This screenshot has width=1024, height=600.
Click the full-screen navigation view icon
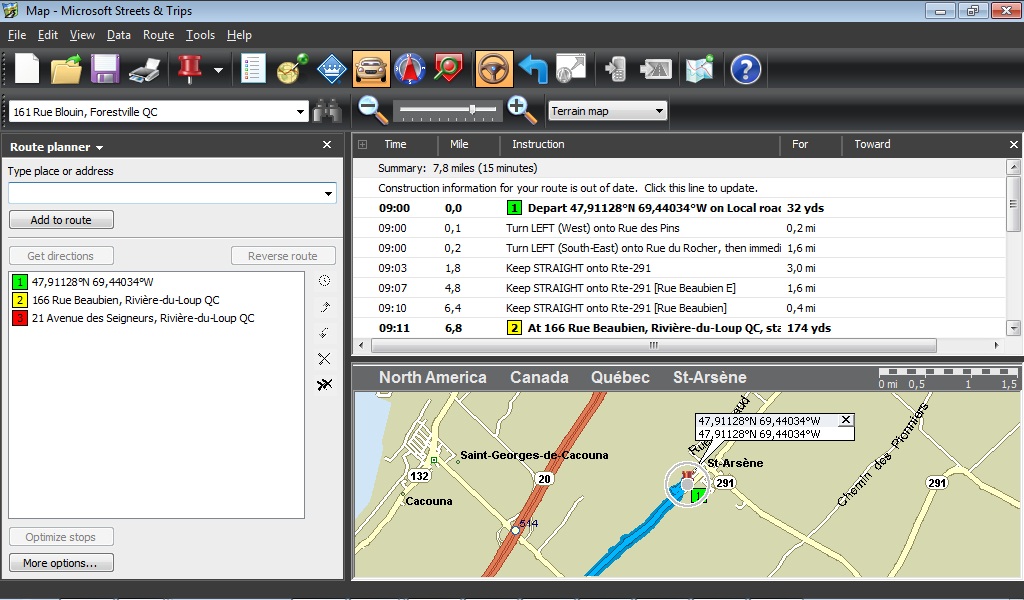(x=571, y=69)
